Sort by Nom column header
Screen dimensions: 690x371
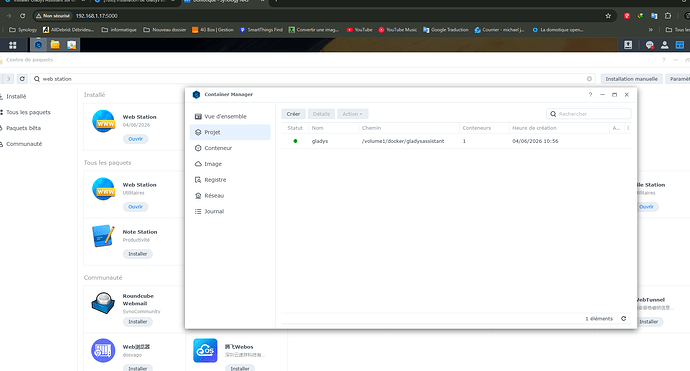tap(334, 128)
